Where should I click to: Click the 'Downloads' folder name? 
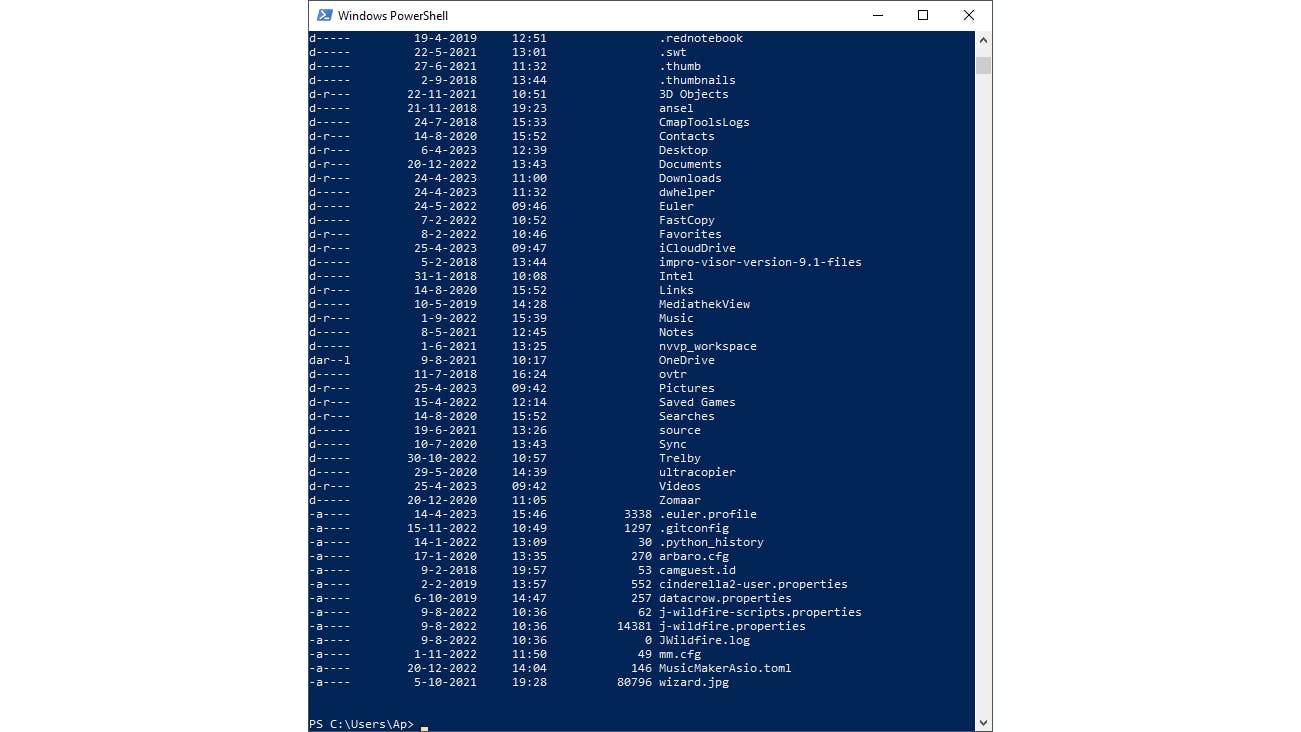pos(690,178)
